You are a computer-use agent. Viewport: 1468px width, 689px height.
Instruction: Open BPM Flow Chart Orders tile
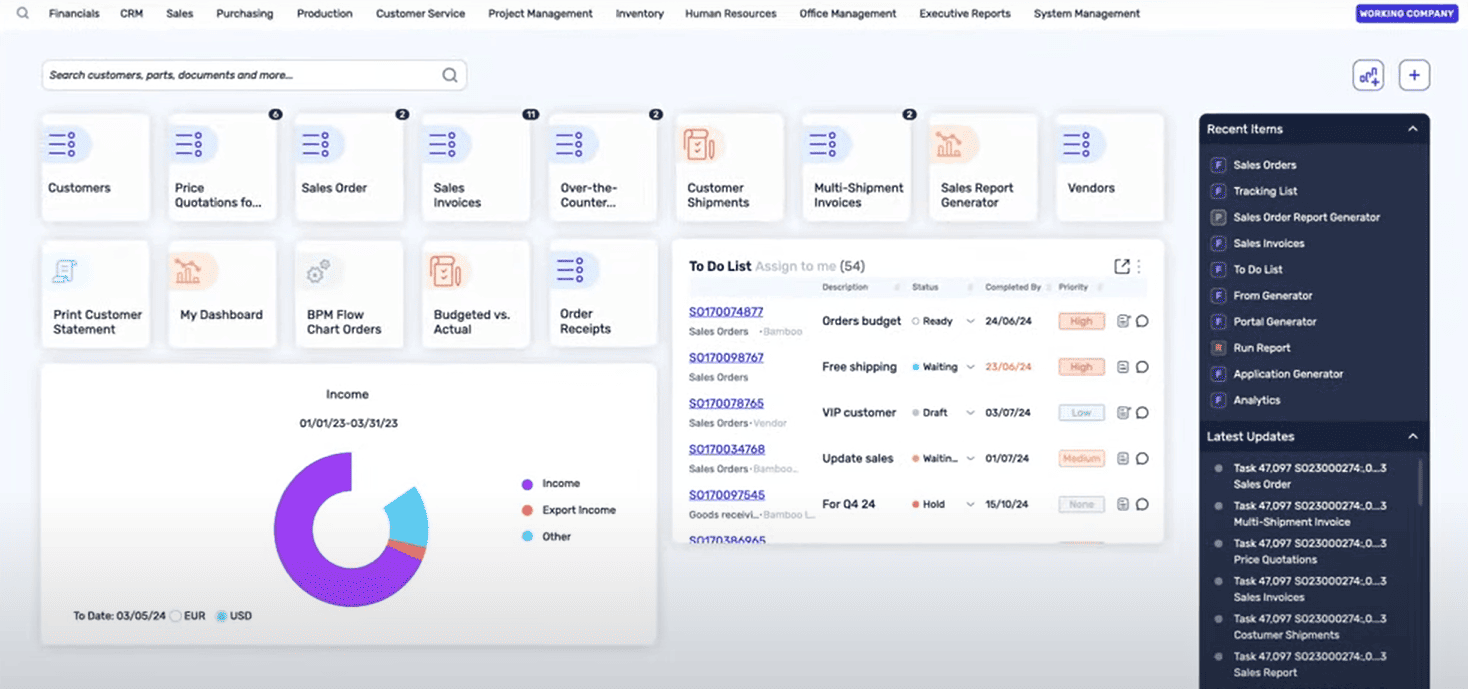(349, 294)
